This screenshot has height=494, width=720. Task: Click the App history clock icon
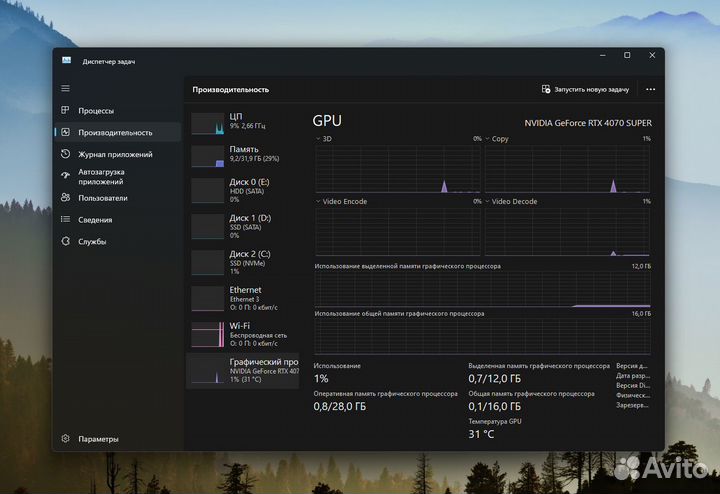65,154
